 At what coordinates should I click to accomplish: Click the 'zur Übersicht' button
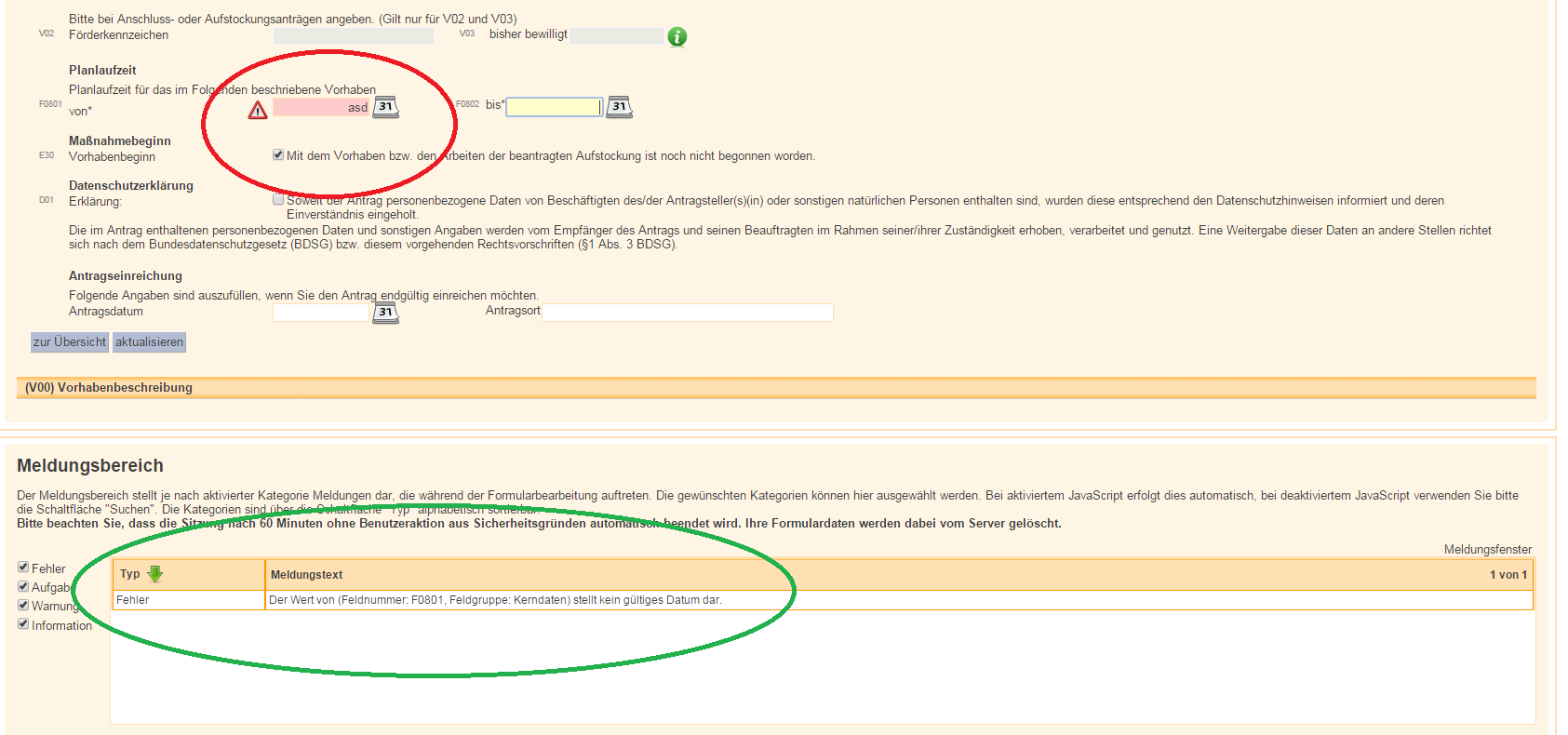[x=70, y=342]
